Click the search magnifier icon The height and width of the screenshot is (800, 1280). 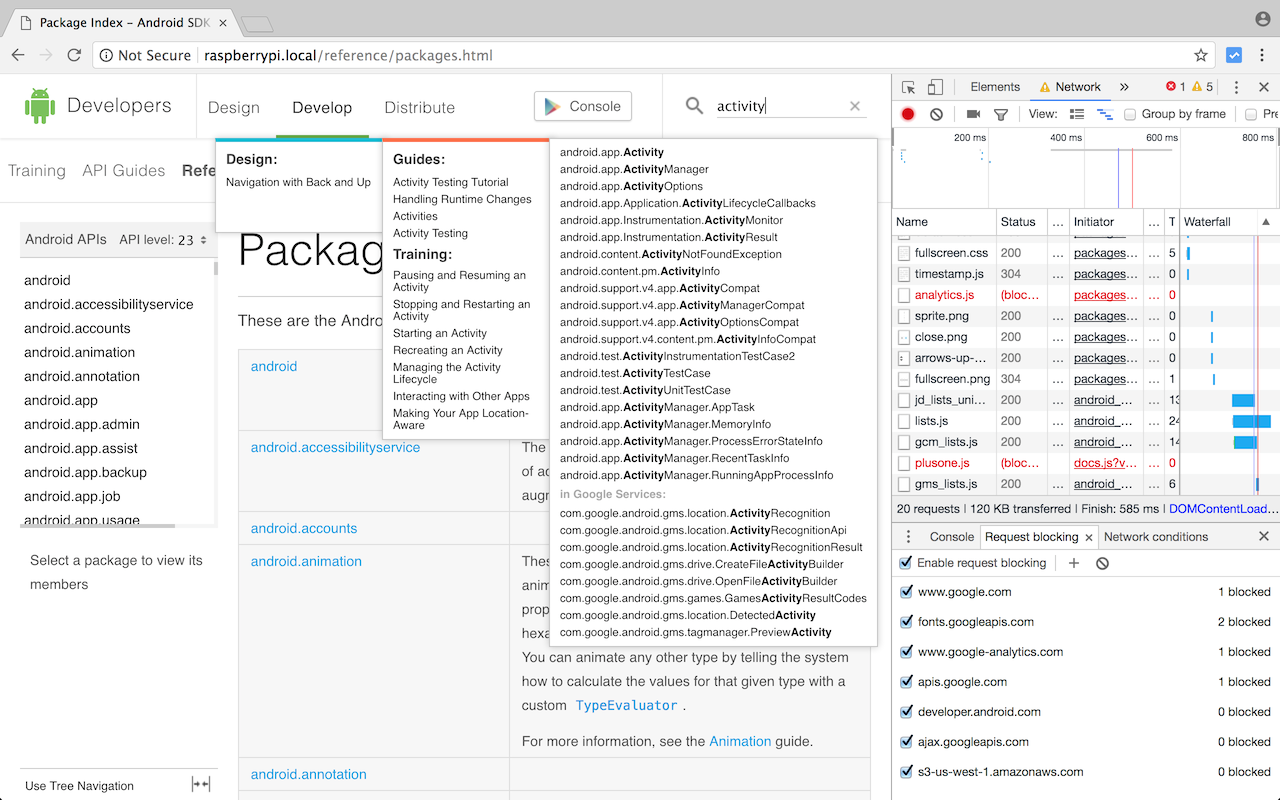coord(694,105)
